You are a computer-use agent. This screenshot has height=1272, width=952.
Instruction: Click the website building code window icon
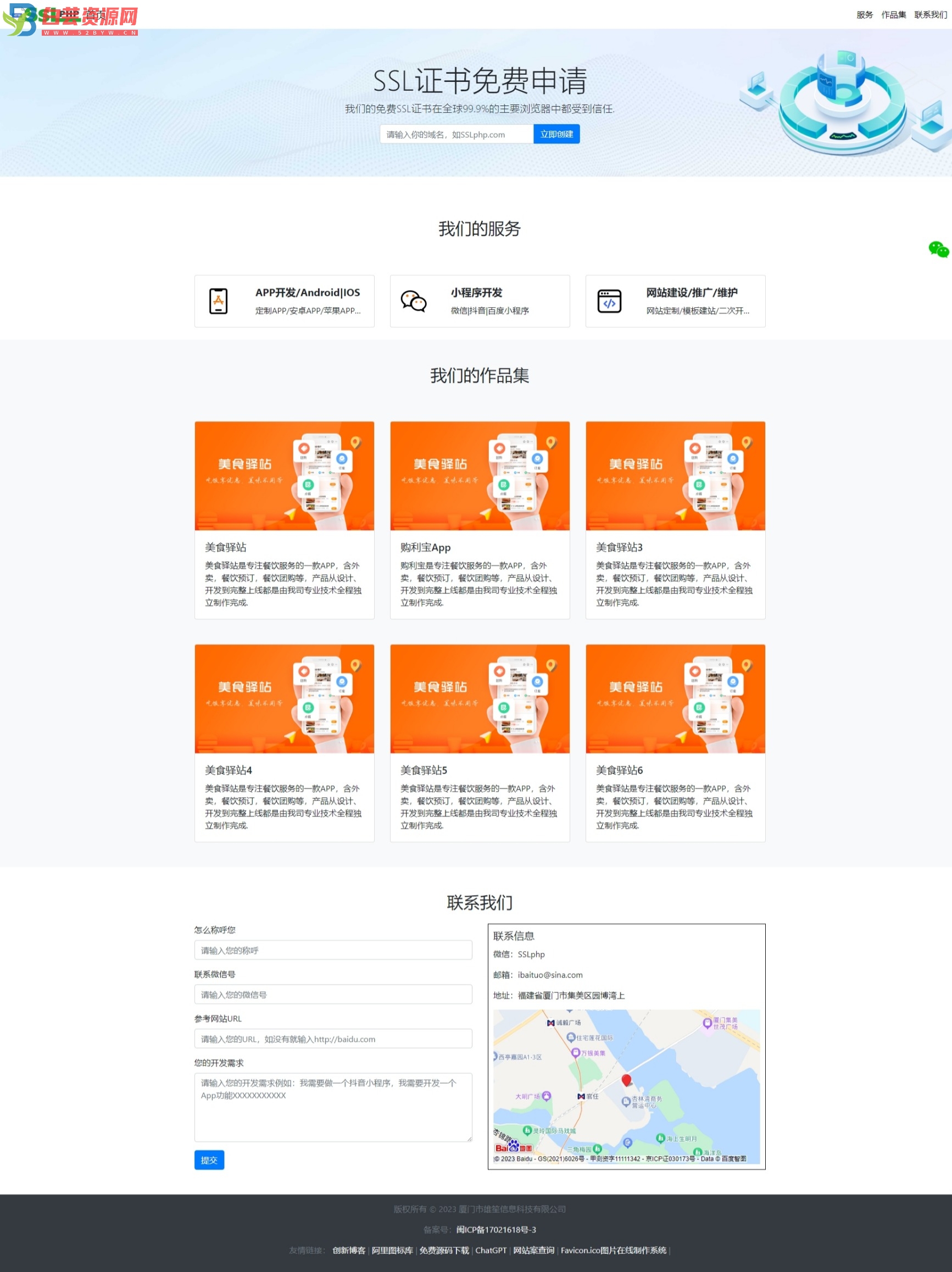point(609,301)
